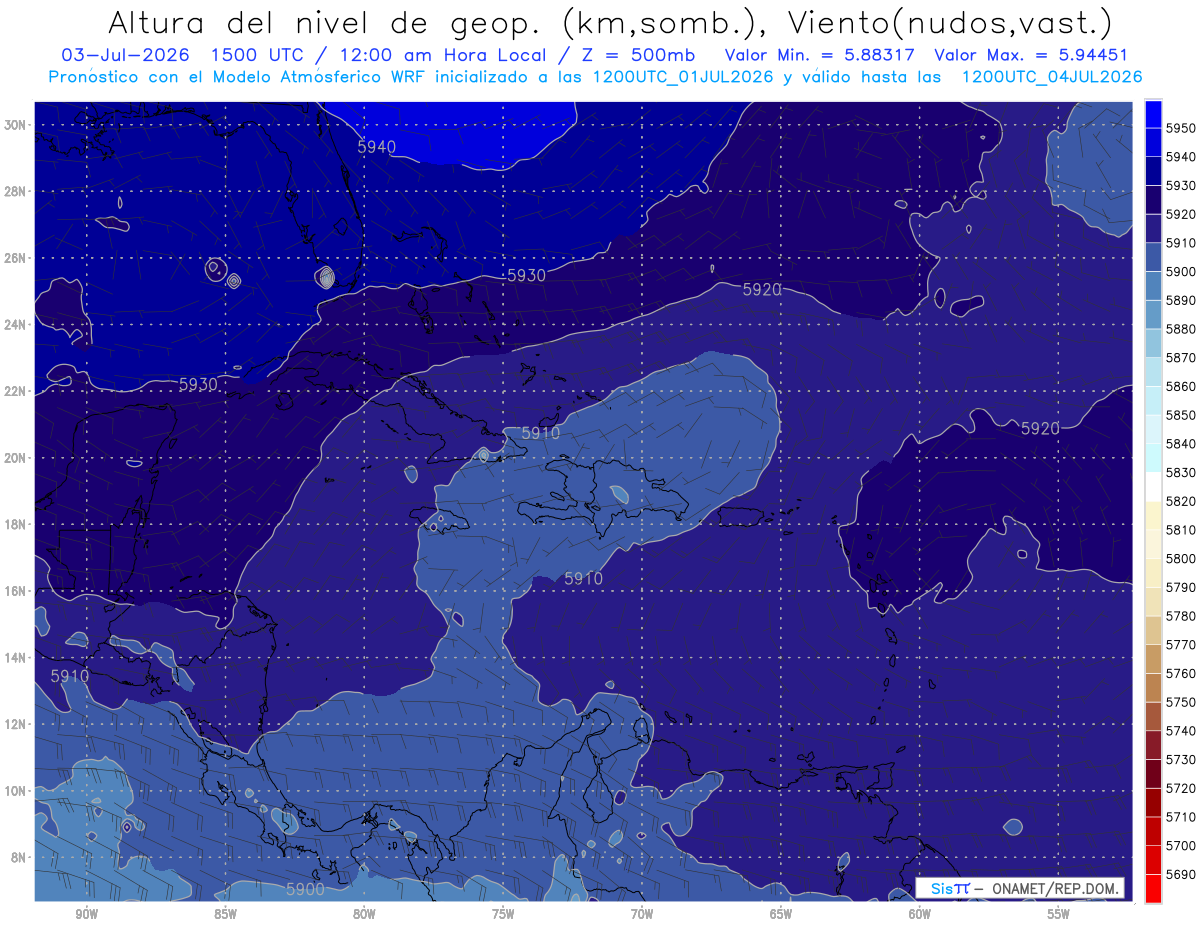Click the 20N latitude axis label

16,458
